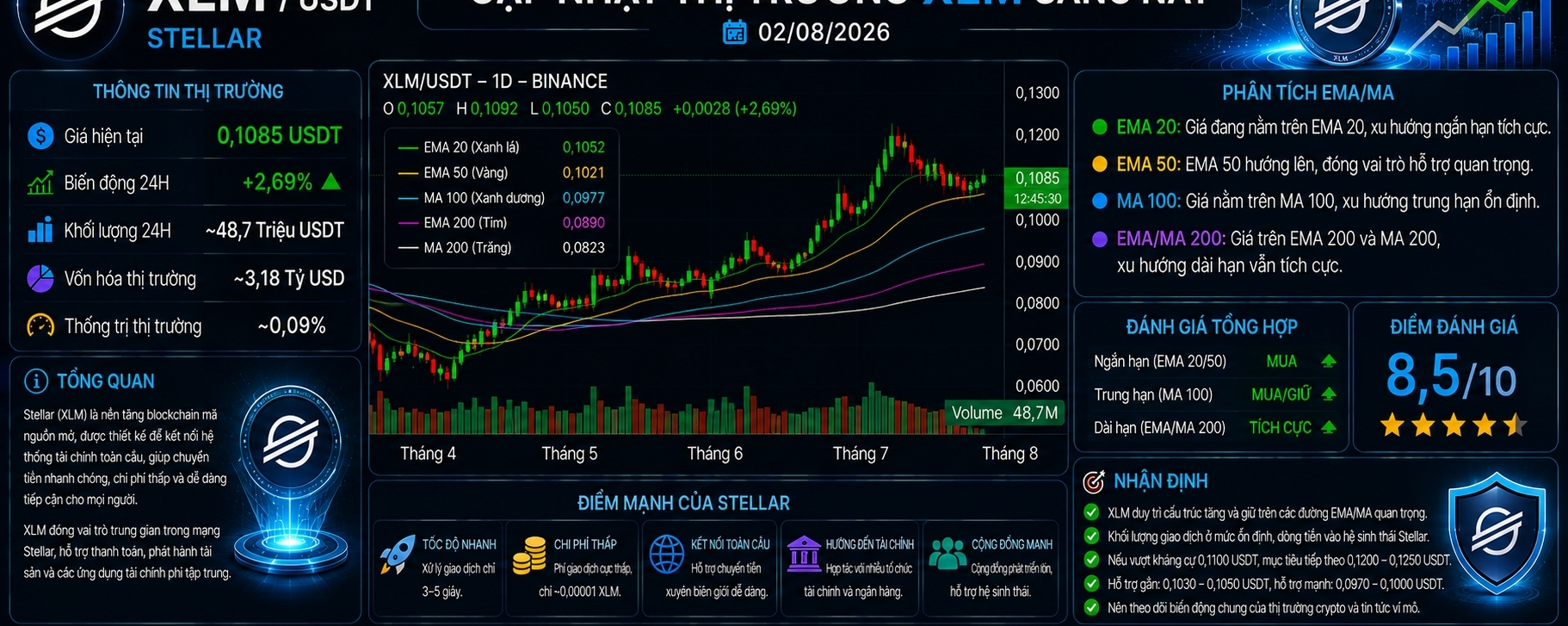Click the purple dot before EMA/MA 200 analysis
The image size is (1568, 626).
1099,239
